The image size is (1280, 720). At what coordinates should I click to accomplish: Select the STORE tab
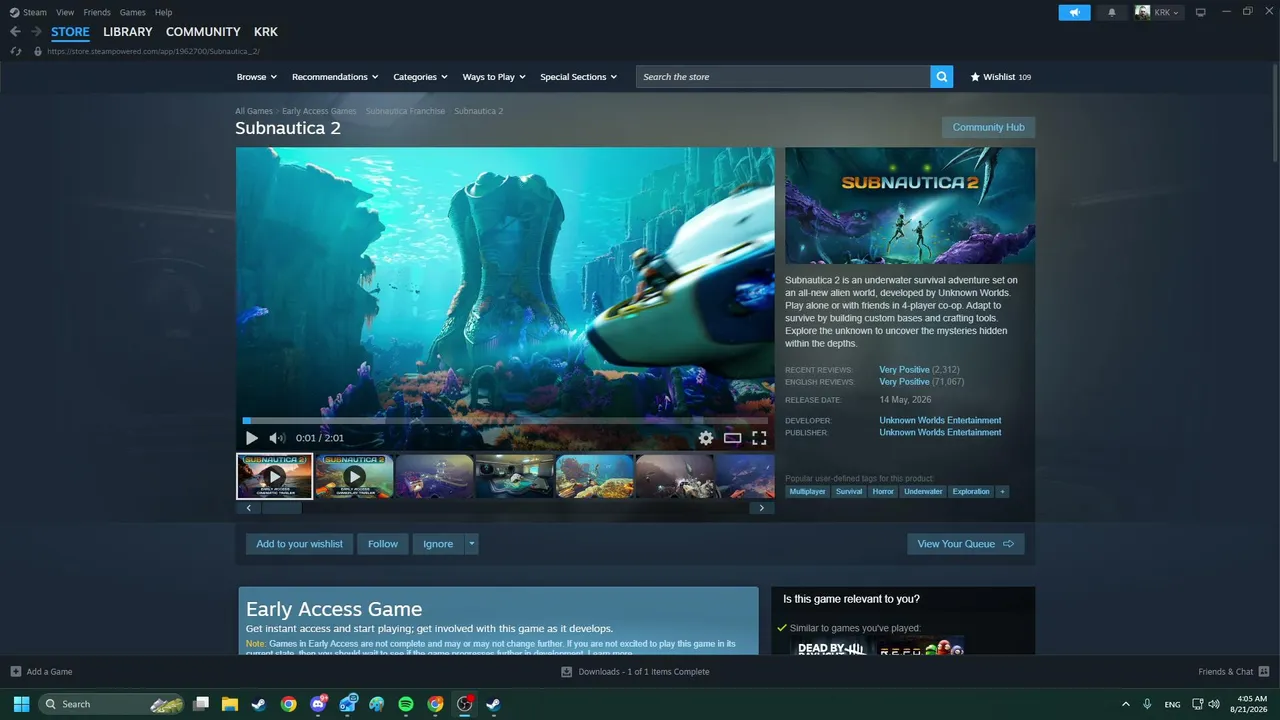pyautogui.click(x=71, y=32)
